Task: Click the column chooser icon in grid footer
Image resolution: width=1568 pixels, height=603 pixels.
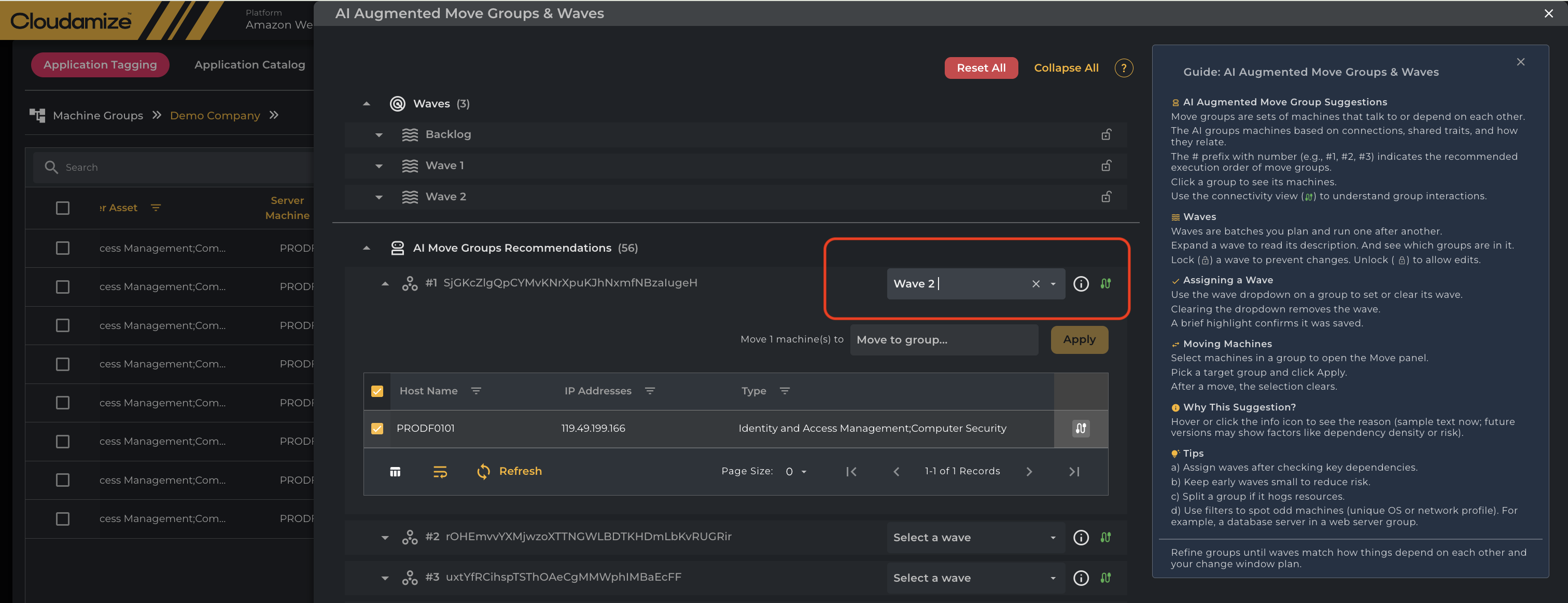Action: (x=395, y=471)
